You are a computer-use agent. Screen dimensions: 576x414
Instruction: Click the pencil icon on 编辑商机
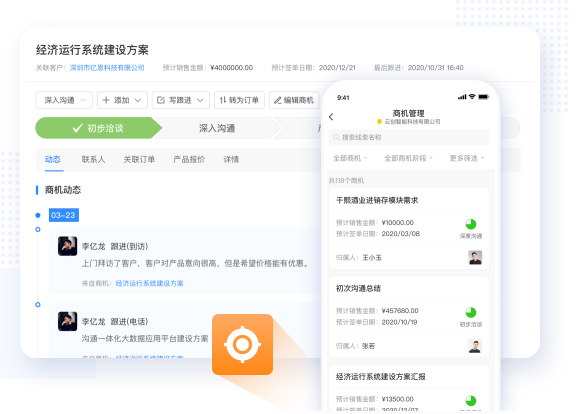[278, 100]
